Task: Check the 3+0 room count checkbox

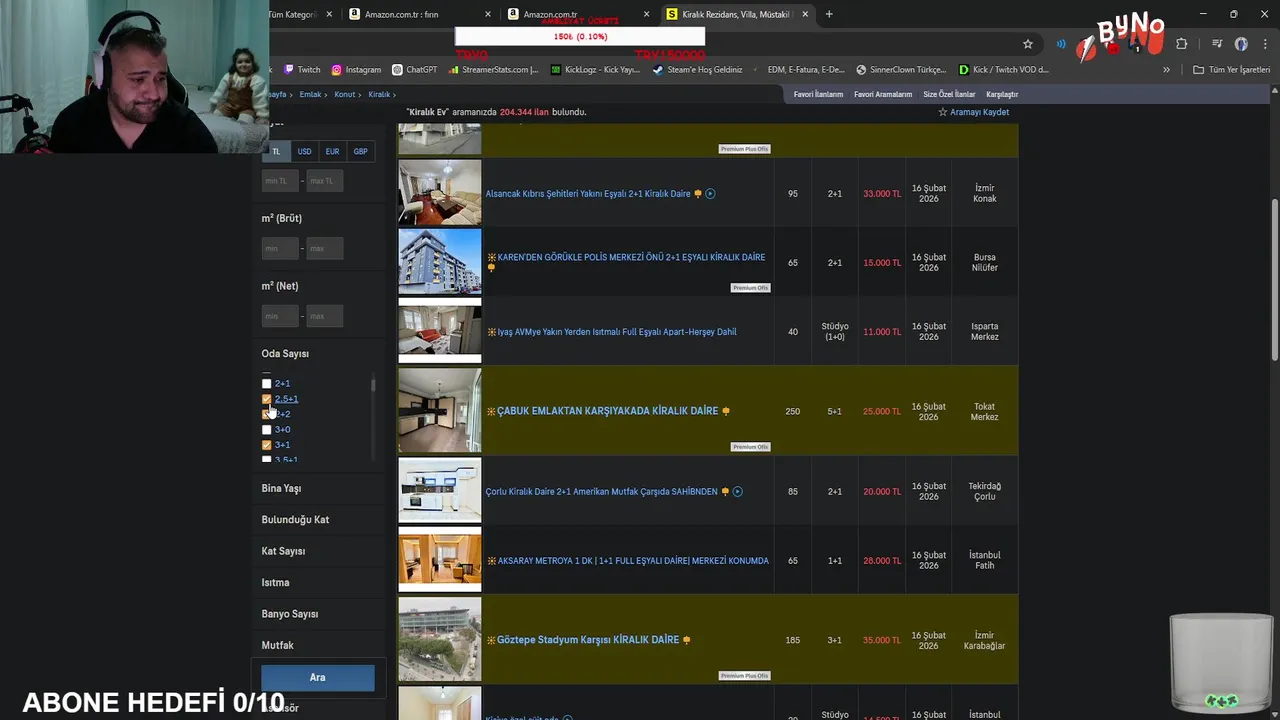Action: (266, 430)
